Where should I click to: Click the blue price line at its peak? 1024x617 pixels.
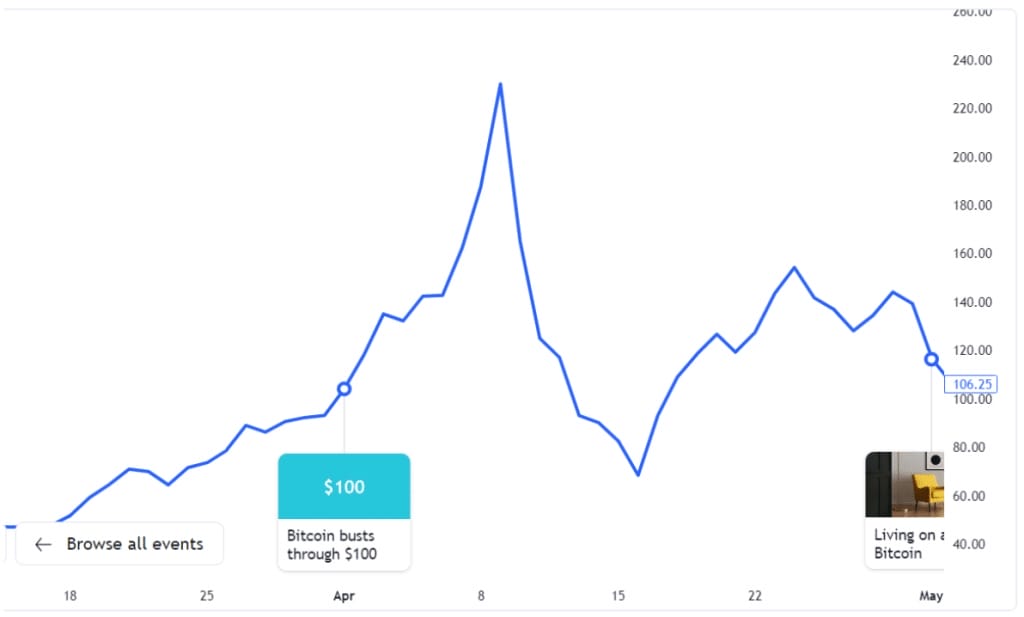[x=500, y=85]
